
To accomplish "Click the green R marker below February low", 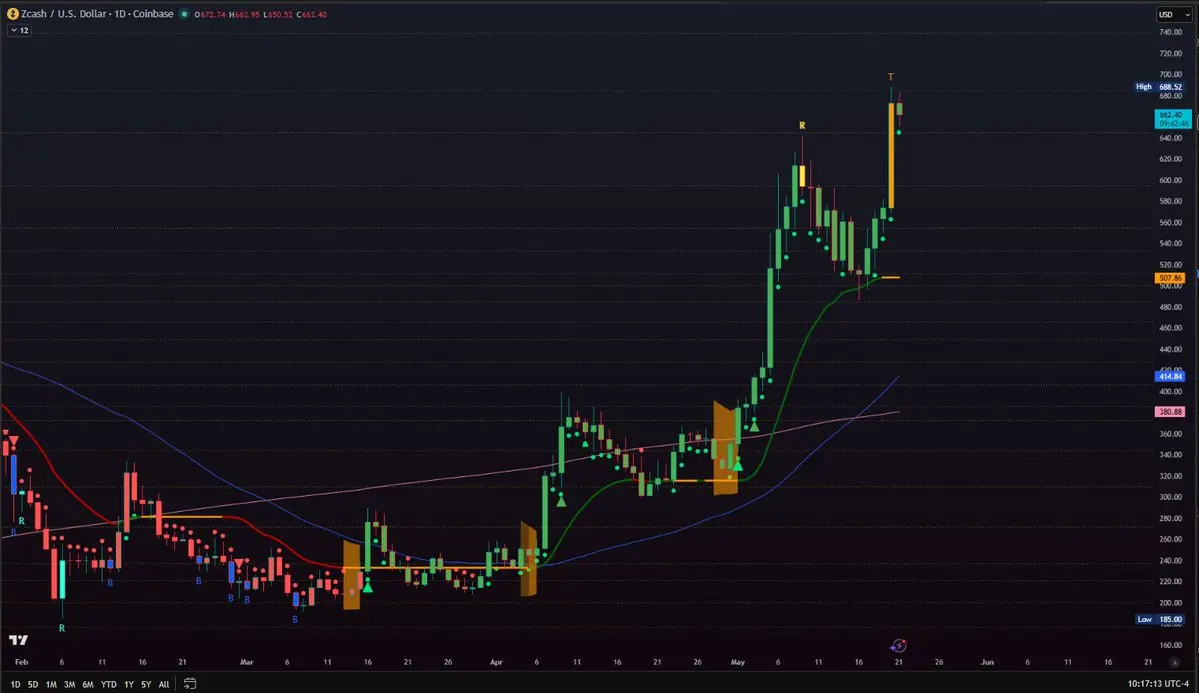I will click(x=62, y=628).
